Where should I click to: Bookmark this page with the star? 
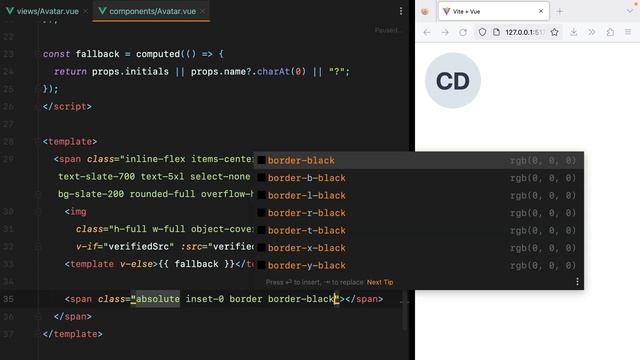pyautogui.click(x=554, y=32)
